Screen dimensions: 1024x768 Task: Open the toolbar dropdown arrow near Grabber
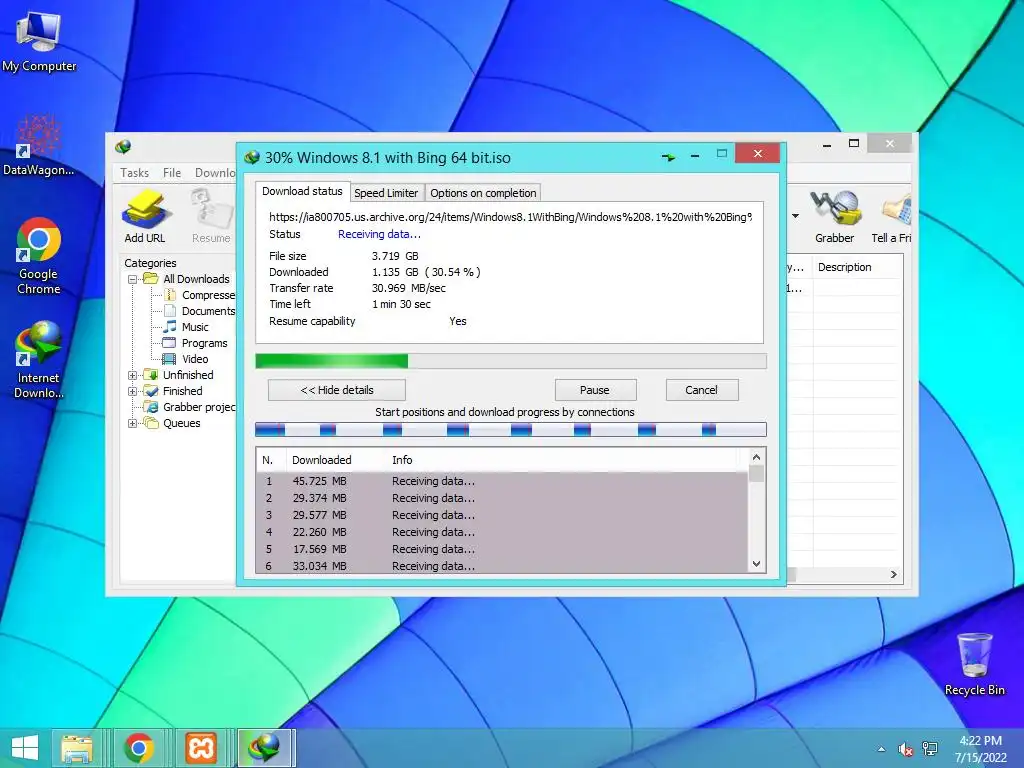795,216
